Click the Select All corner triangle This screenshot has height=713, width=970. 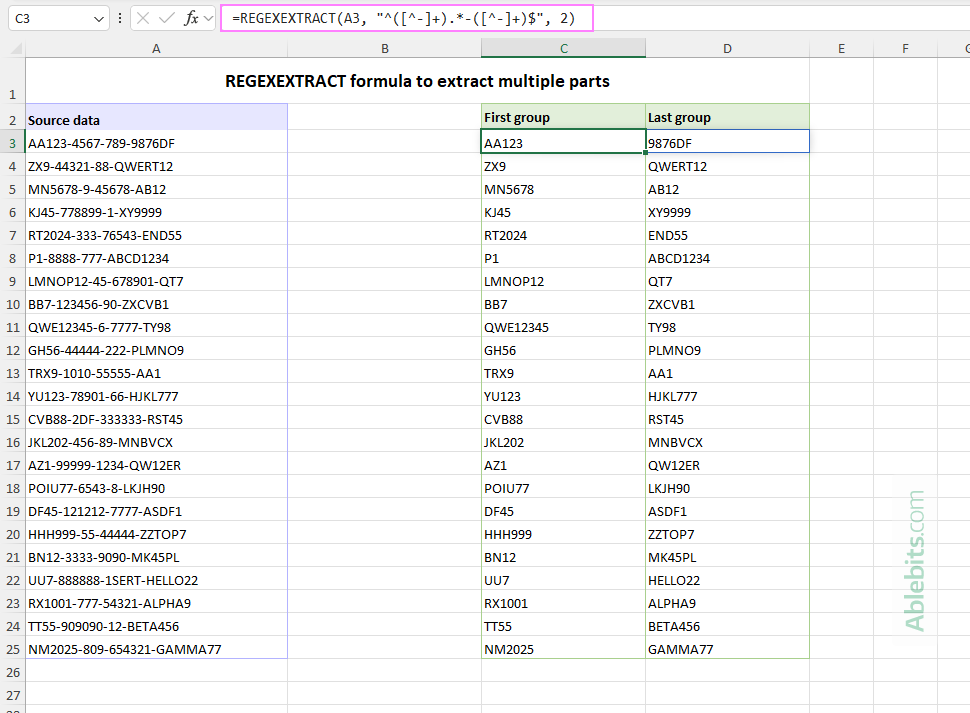coord(17,48)
